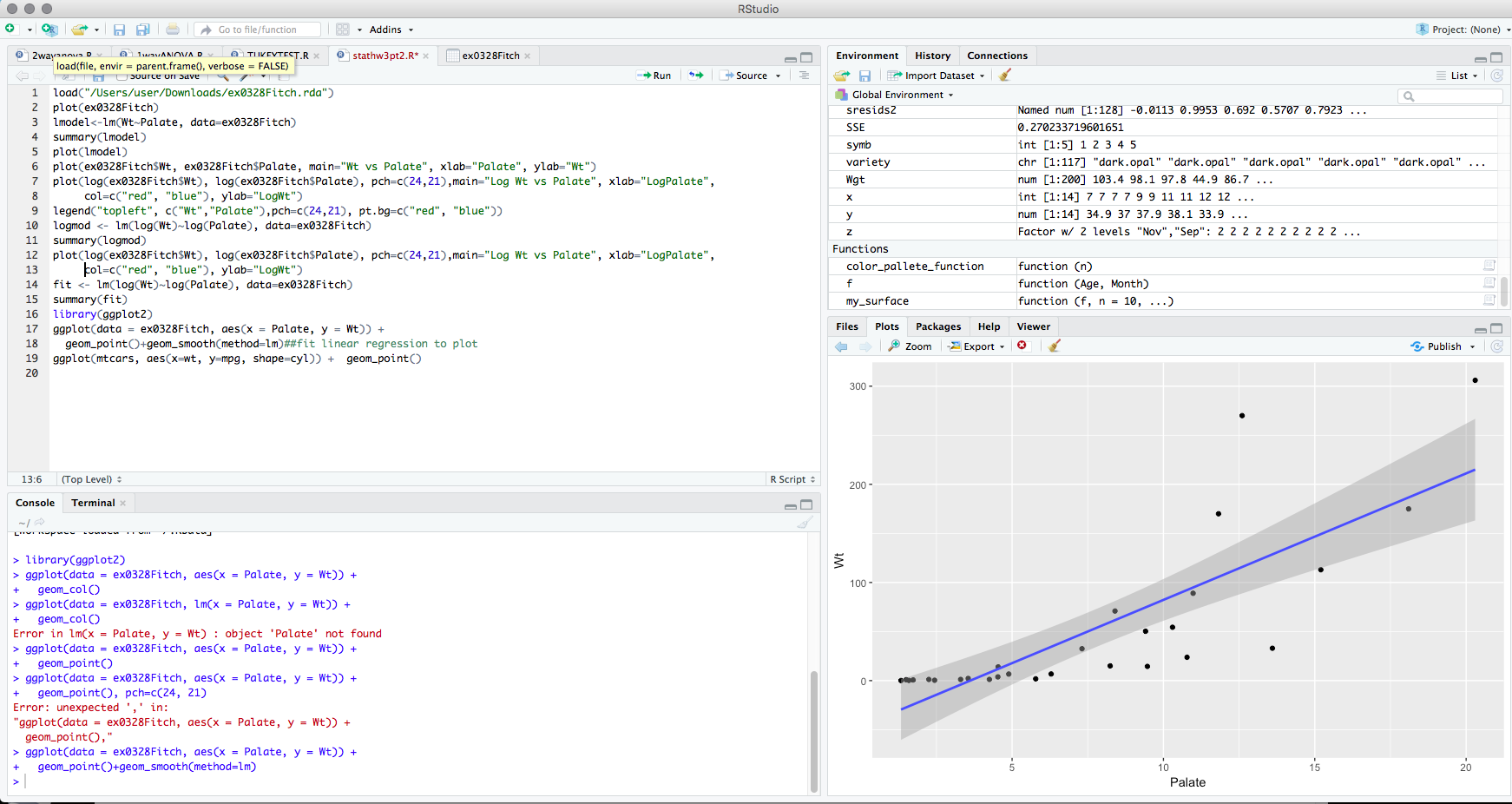Click the Environment pane vertical scrollbar
Screen dimensions: 1512x804
point(1503,291)
